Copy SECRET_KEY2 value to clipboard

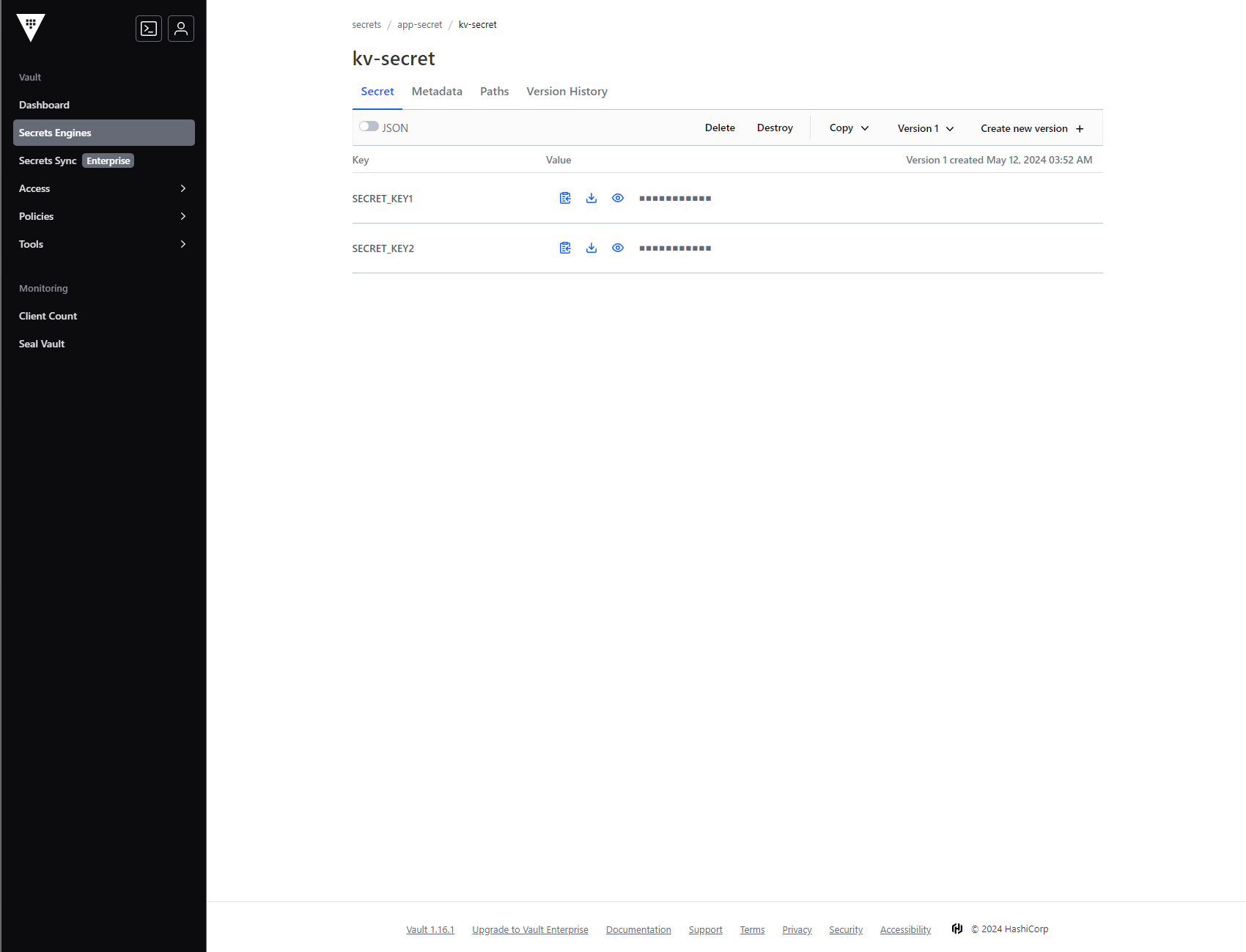565,248
